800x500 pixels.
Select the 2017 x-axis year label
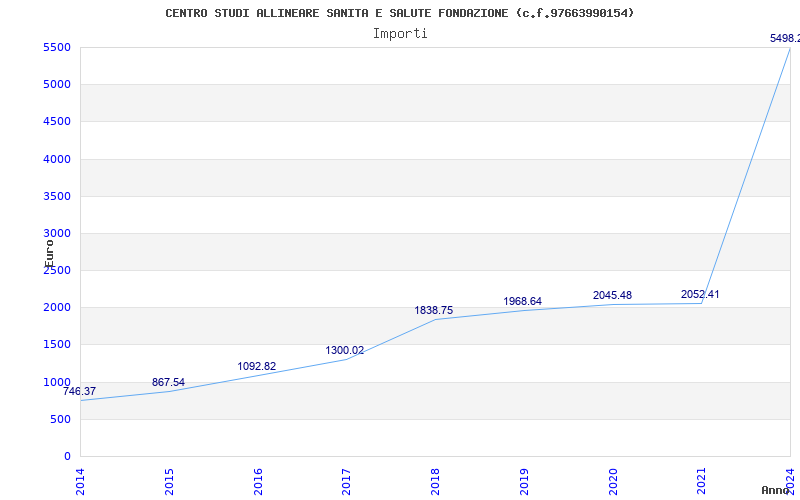[346, 482]
